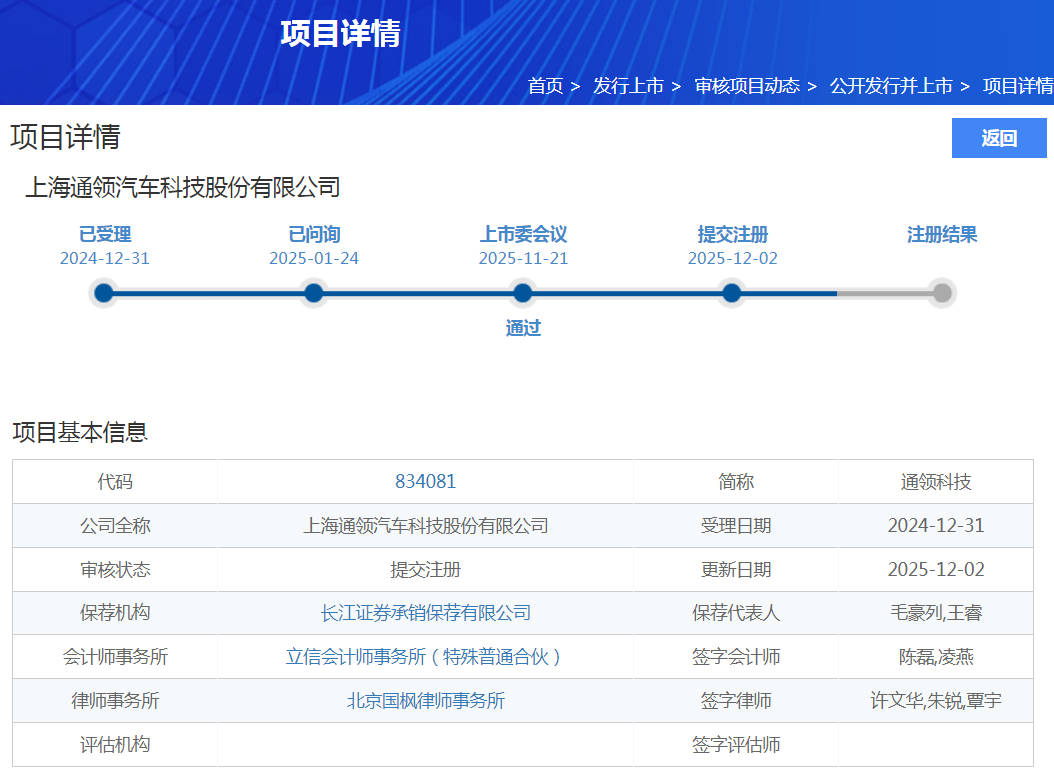Screen dimensions: 1054x779
Task: Click the 项目详情 banner title
Action: pyautogui.click(x=340, y=34)
